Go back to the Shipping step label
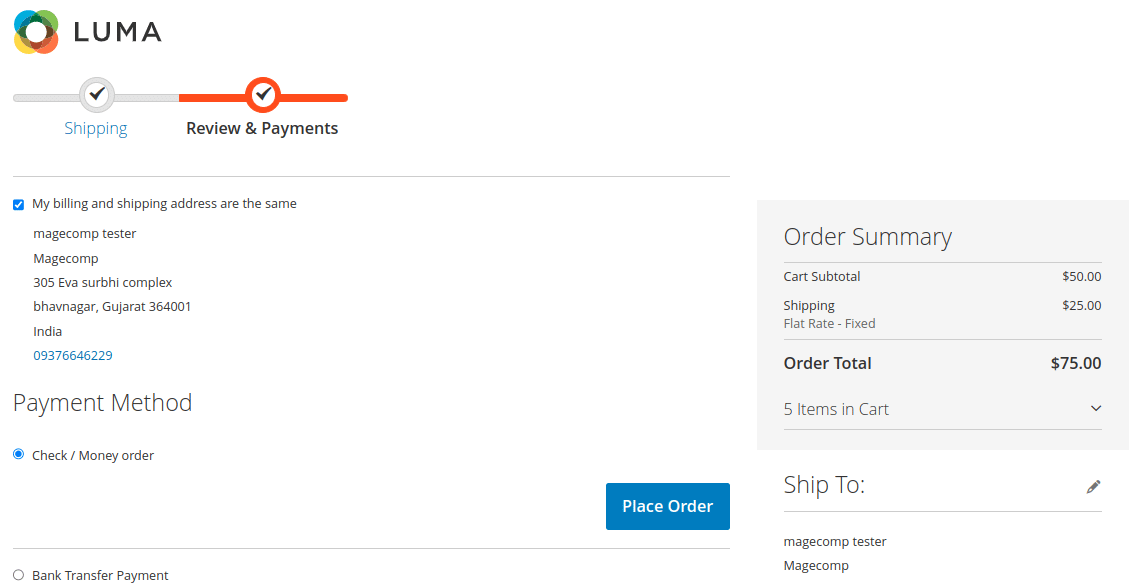This screenshot has width=1137, height=584. coord(96,128)
